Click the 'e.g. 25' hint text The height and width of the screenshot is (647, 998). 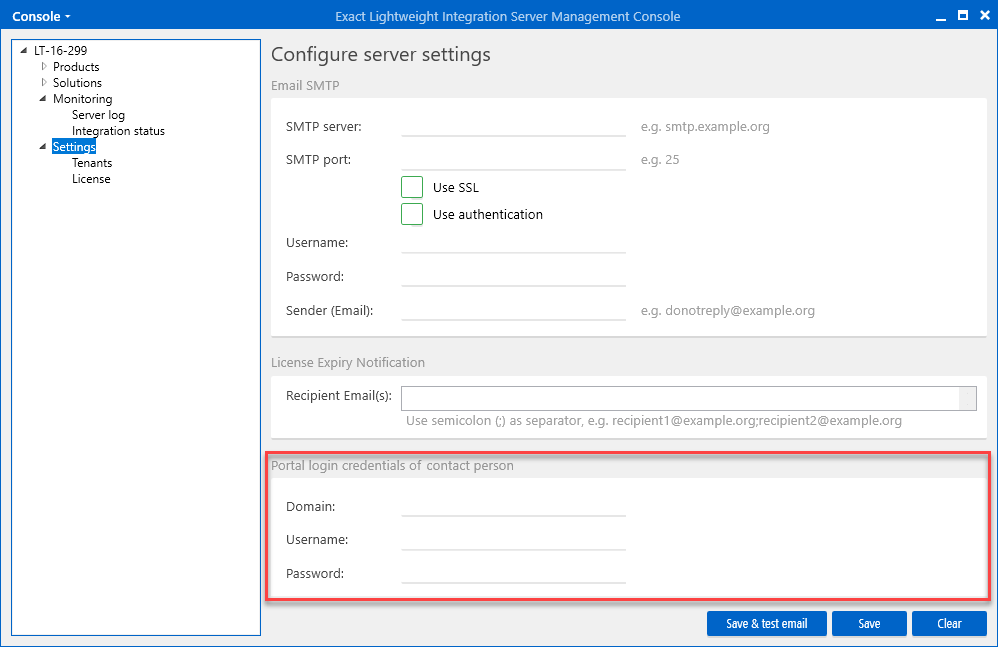click(660, 160)
